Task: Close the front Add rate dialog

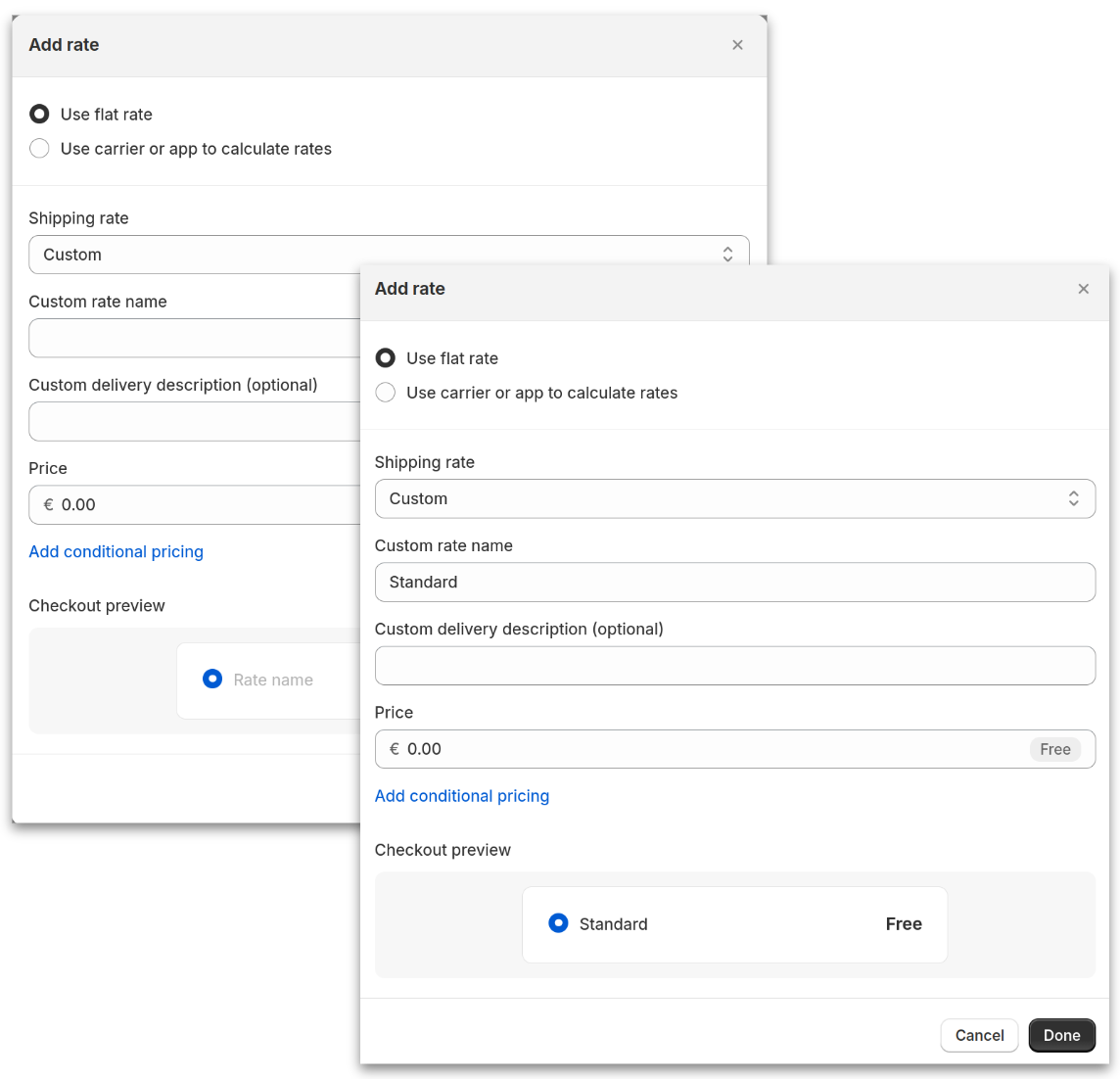Action: 1083,289
